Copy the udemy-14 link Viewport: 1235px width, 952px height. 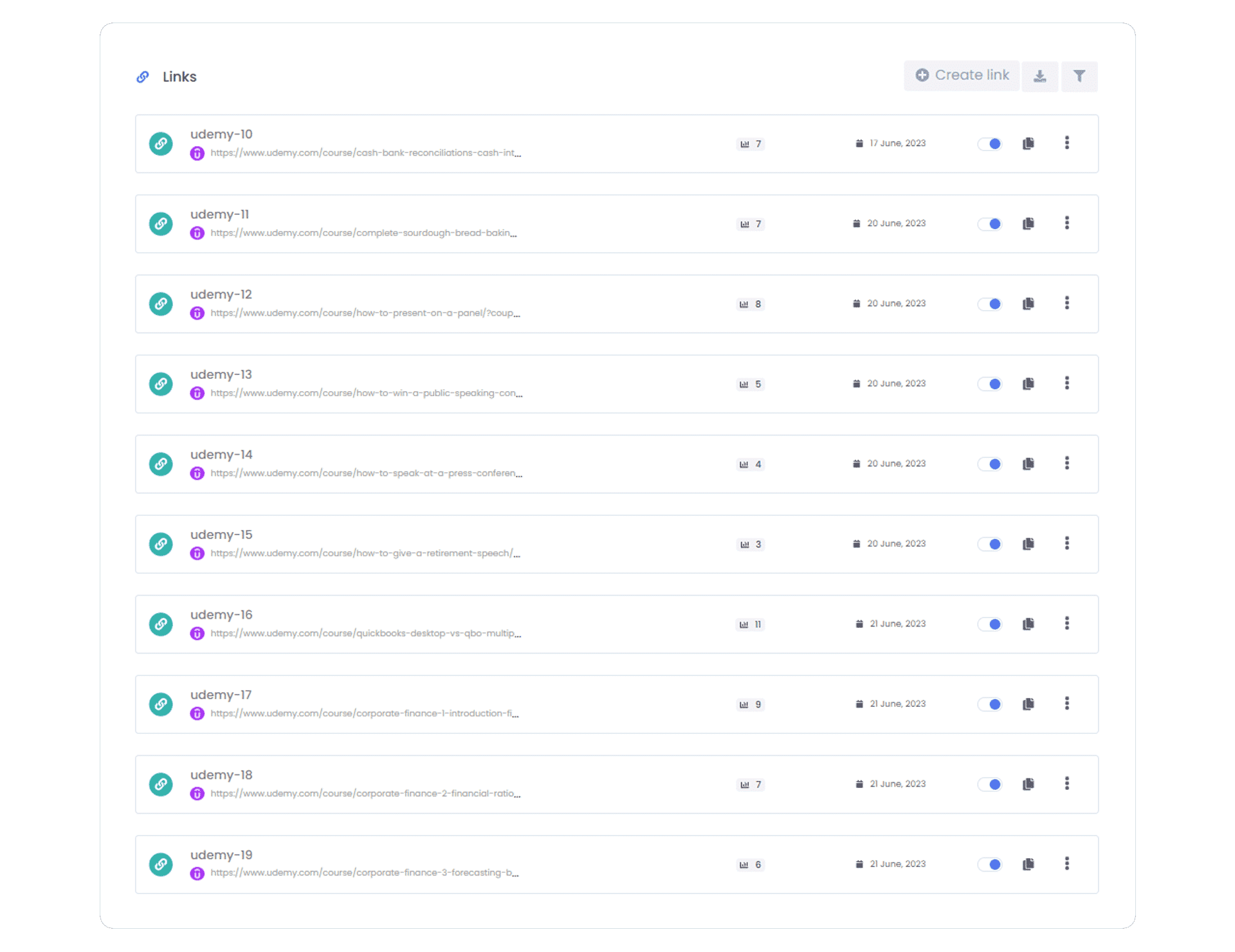coord(1029,464)
